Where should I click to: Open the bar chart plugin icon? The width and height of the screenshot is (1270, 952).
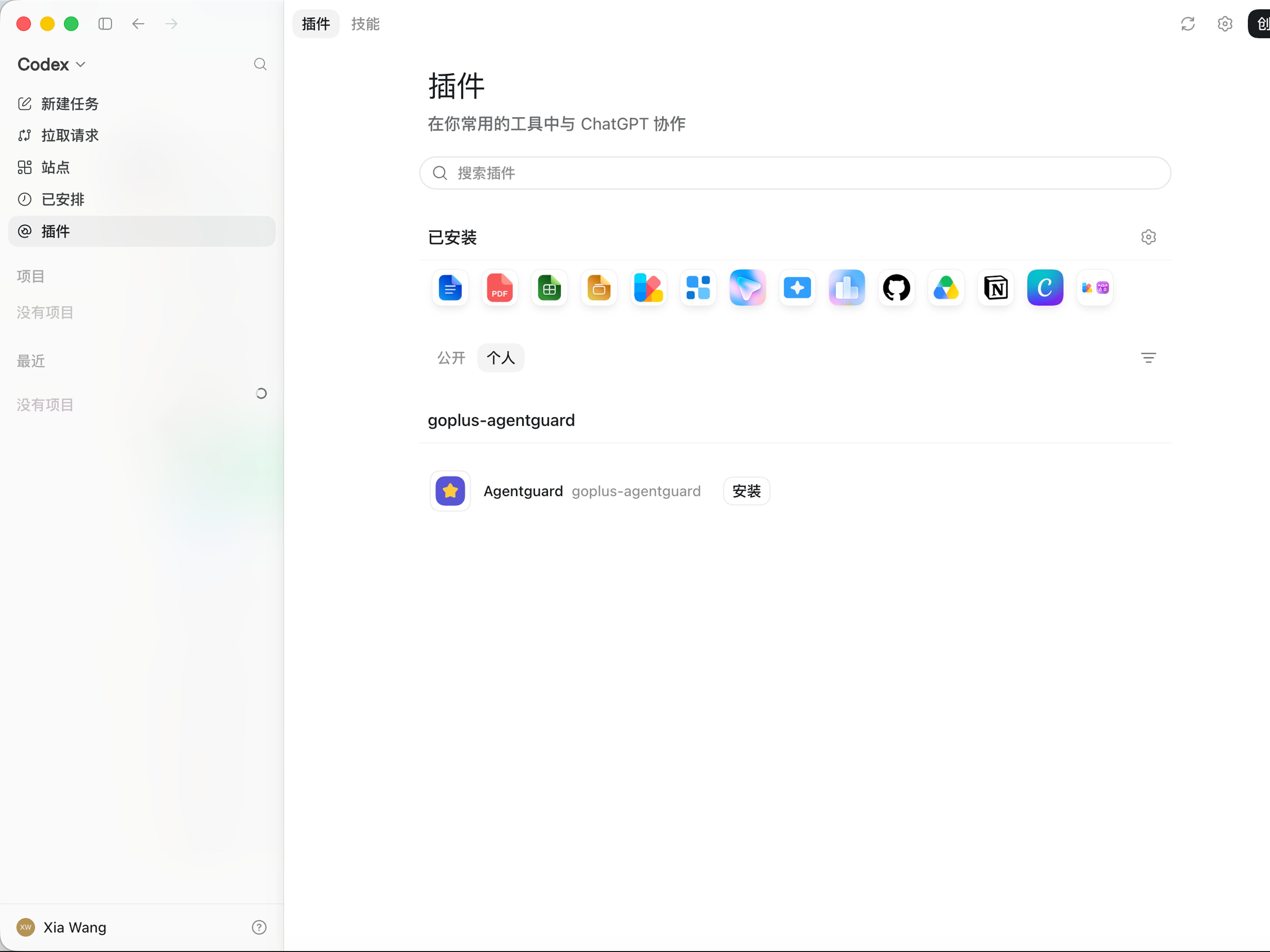point(847,288)
